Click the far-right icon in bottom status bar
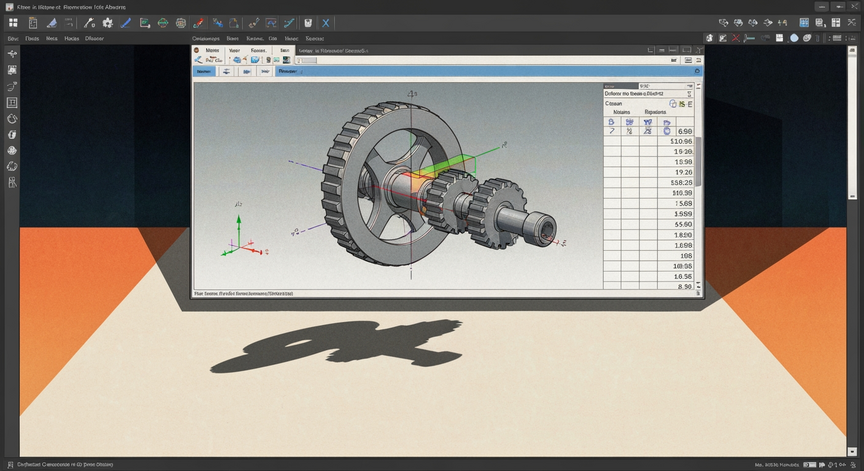This screenshot has width=864, height=471. click(854, 465)
